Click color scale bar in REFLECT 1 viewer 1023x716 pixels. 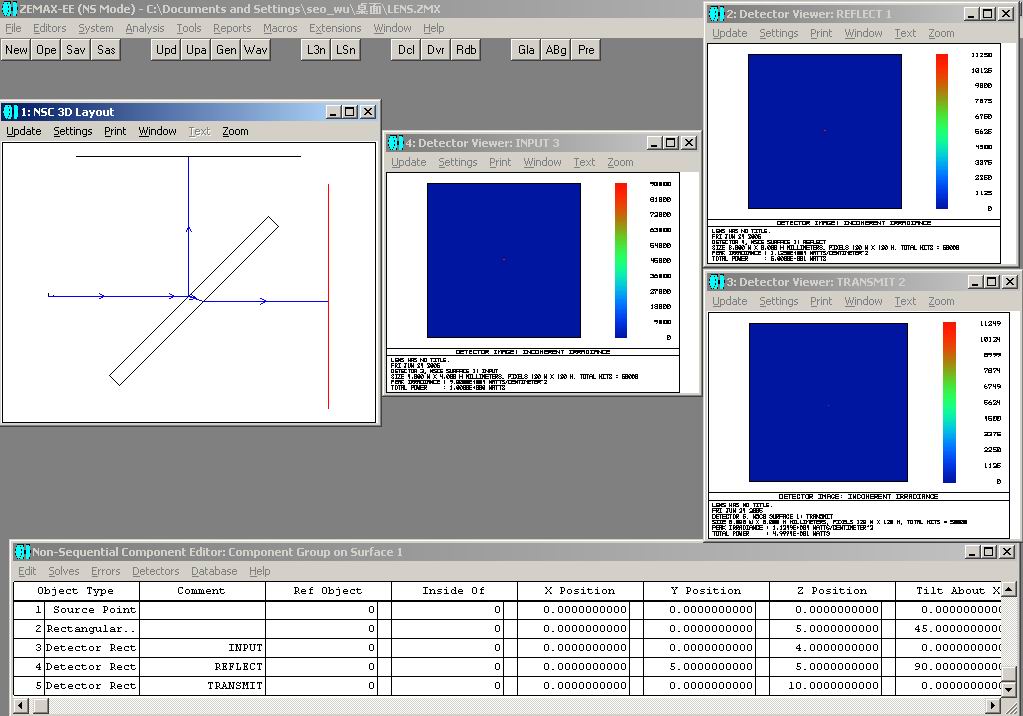tap(941, 131)
